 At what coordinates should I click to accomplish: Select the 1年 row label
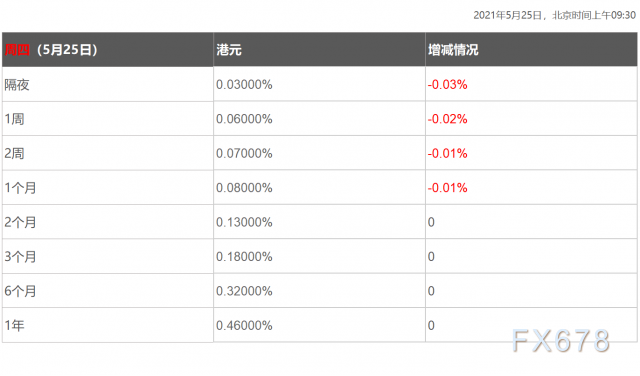[14, 325]
